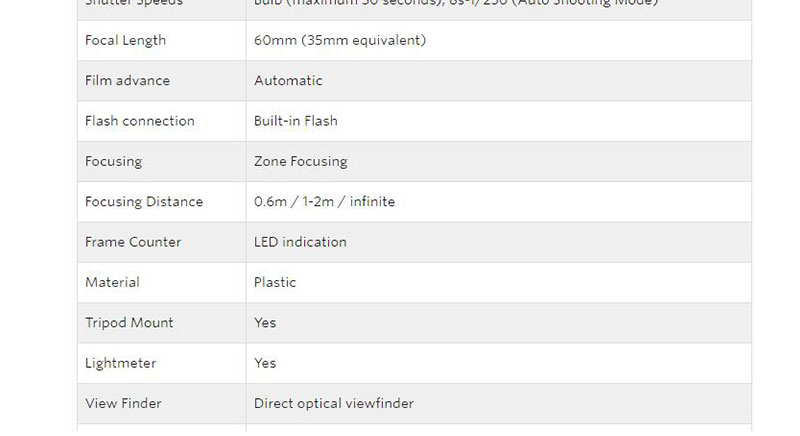The height and width of the screenshot is (436, 800).
Task: Click the Film advance row label
Action: click(x=128, y=81)
